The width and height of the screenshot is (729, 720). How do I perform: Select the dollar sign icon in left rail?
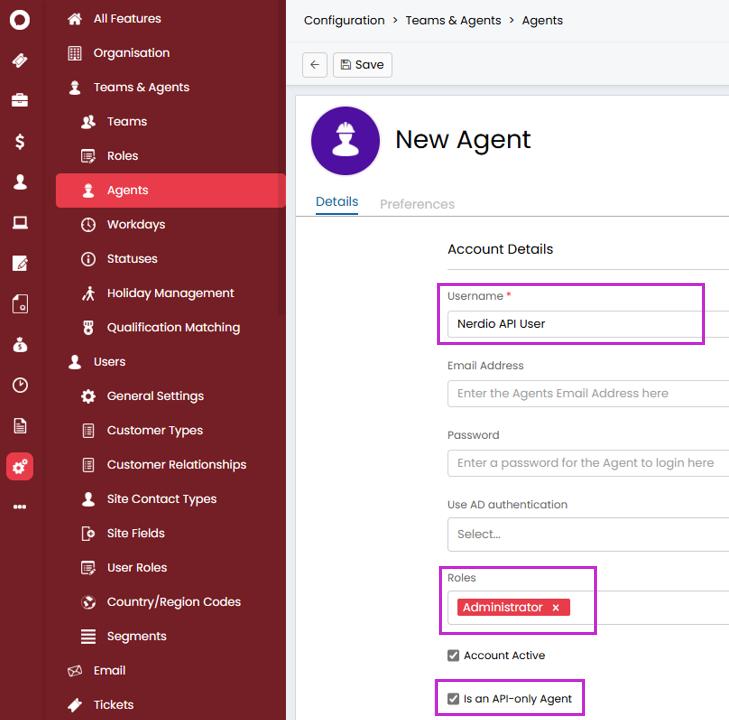(x=20, y=141)
